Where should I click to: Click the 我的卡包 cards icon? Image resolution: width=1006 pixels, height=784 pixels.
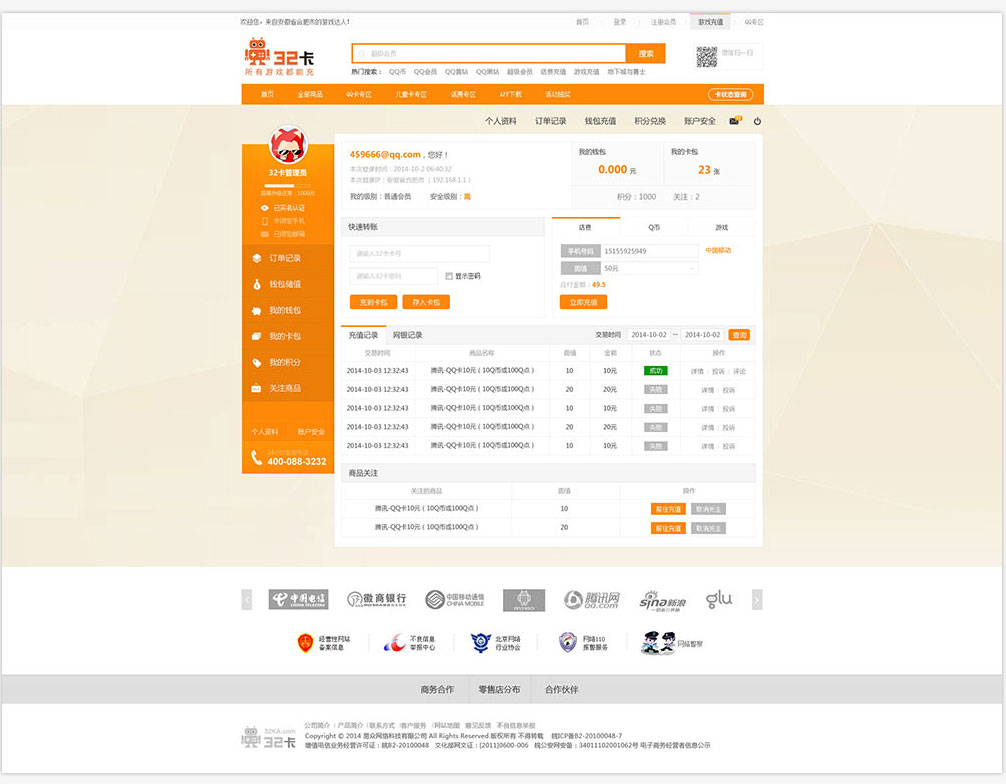[x=257, y=336]
